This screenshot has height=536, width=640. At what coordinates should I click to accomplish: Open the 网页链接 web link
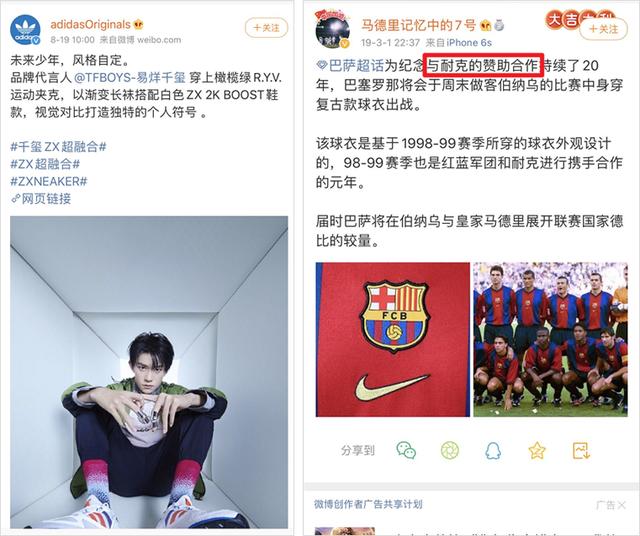[x=41, y=199]
